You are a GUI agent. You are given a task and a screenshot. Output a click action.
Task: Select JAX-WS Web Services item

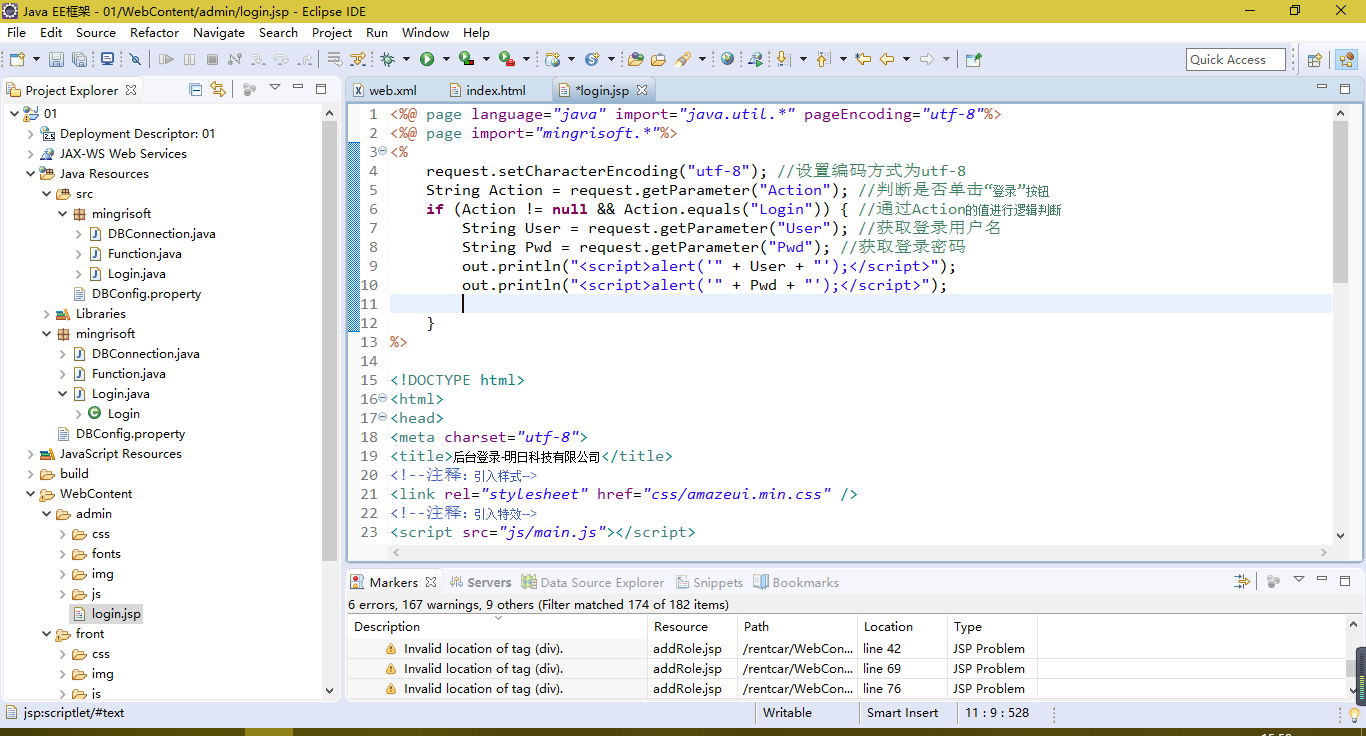pos(112,154)
